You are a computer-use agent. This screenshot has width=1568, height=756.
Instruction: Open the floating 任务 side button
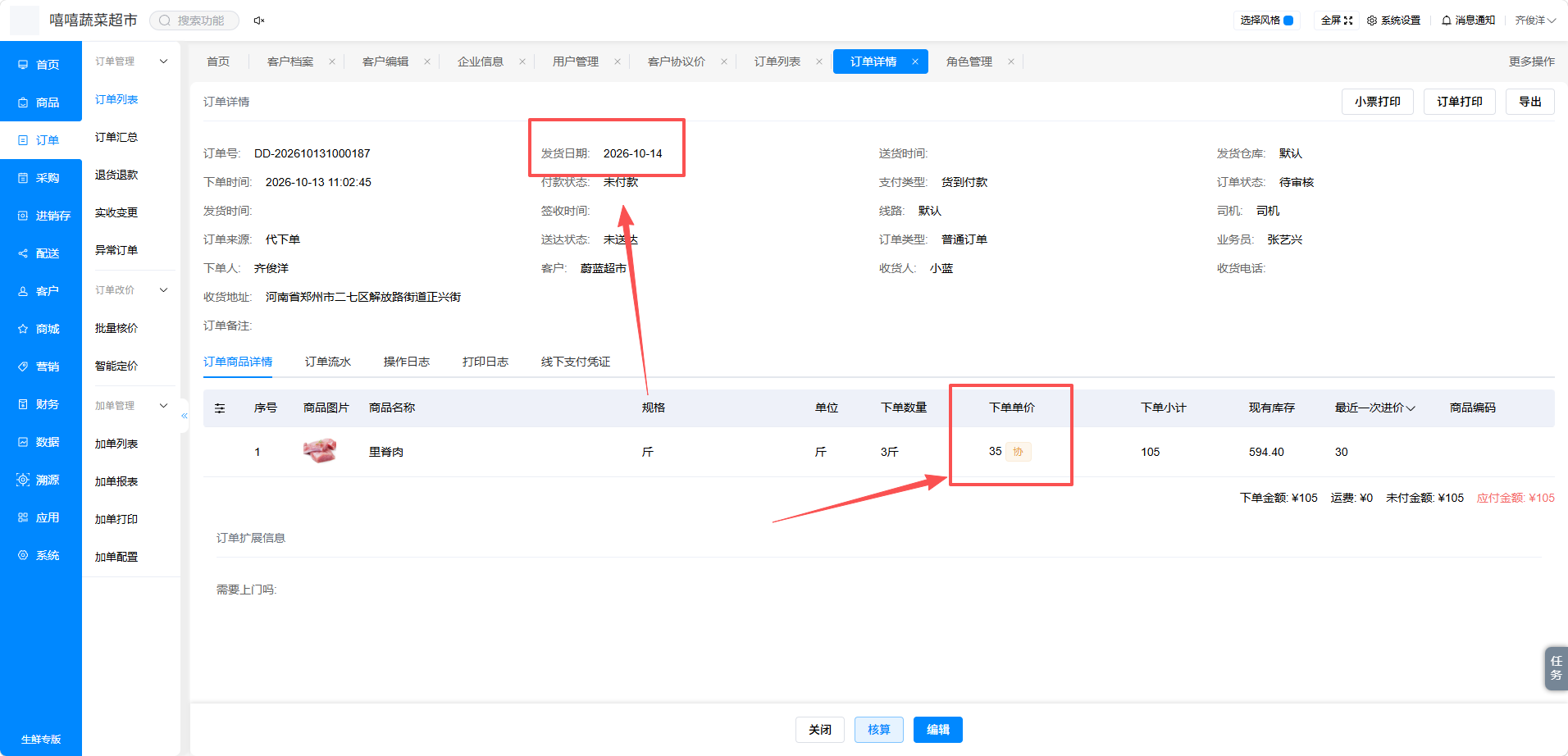click(x=1556, y=668)
